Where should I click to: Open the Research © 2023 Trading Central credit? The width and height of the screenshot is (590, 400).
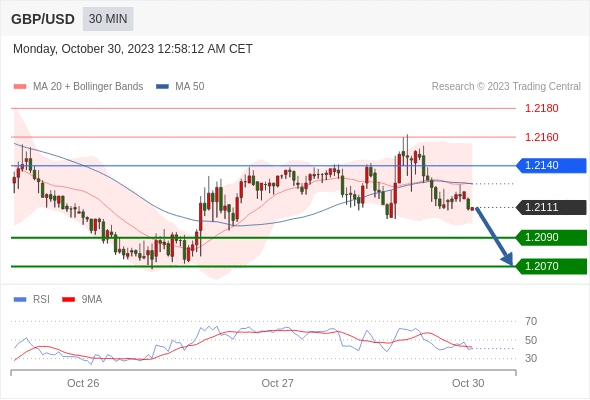click(506, 87)
